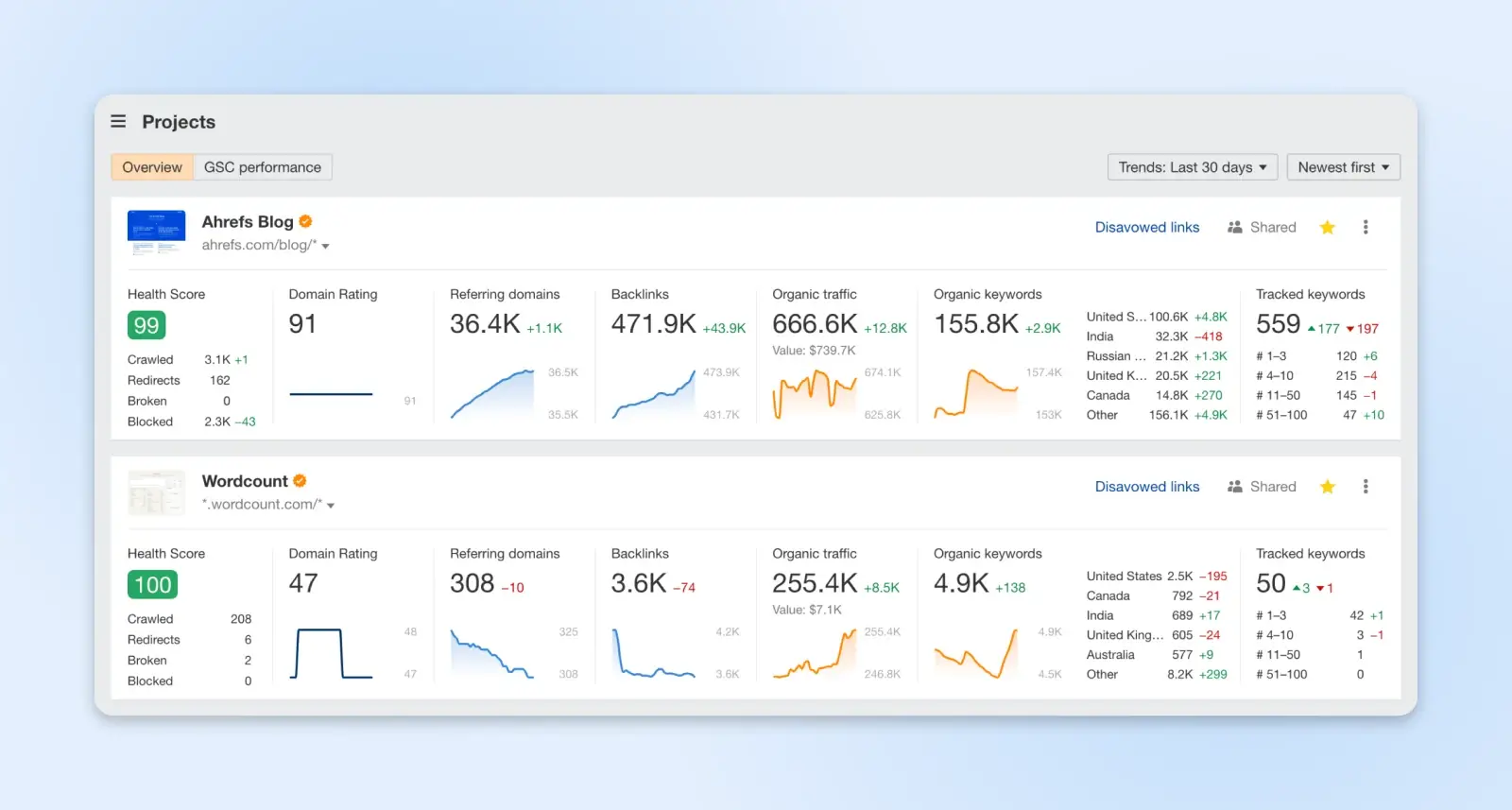Open Disavowed links for Ahrefs Blog

click(x=1146, y=228)
